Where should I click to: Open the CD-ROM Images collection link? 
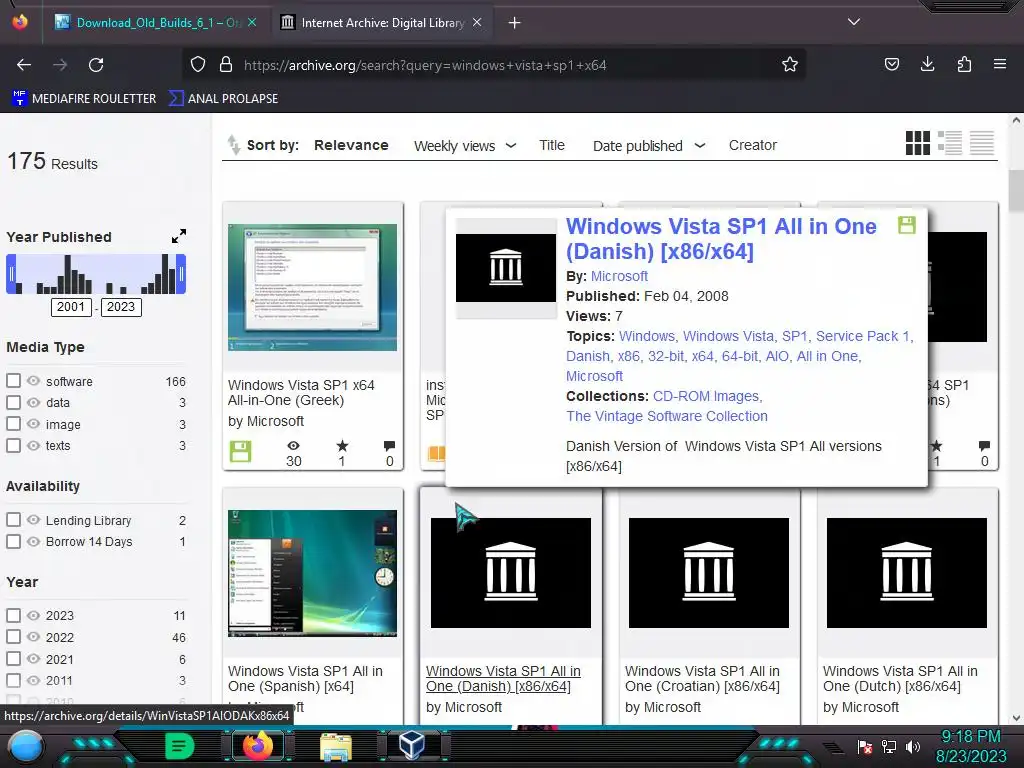point(707,396)
